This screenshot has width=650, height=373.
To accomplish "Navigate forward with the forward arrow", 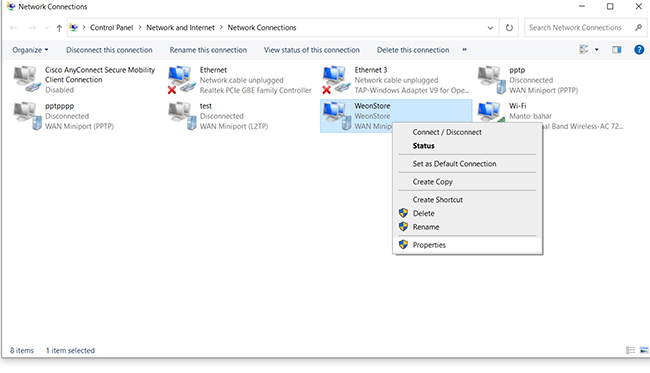I will point(32,28).
